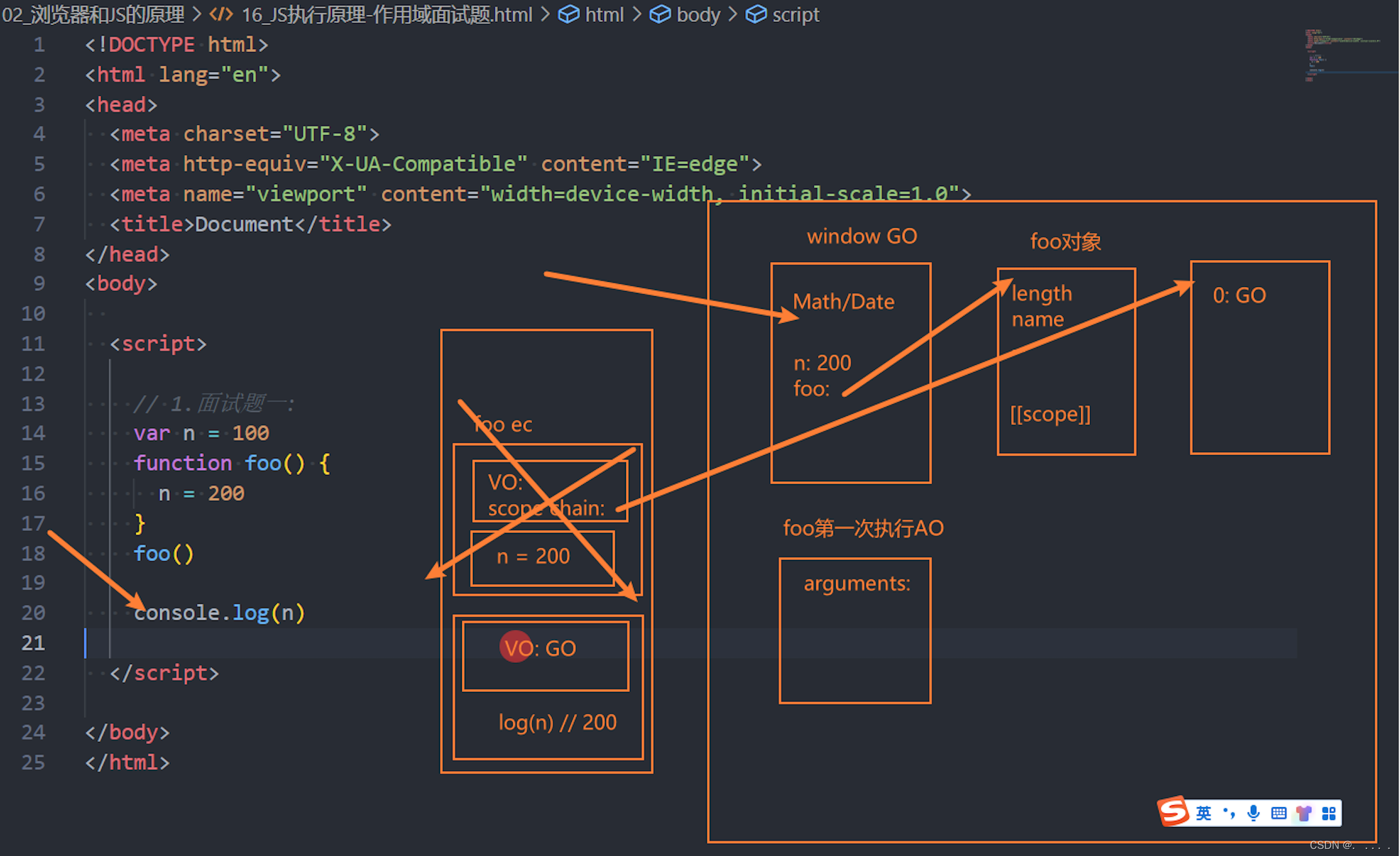This screenshot has width=1400, height=856.
Task: Click the closing </html> tag
Action: [127, 763]
